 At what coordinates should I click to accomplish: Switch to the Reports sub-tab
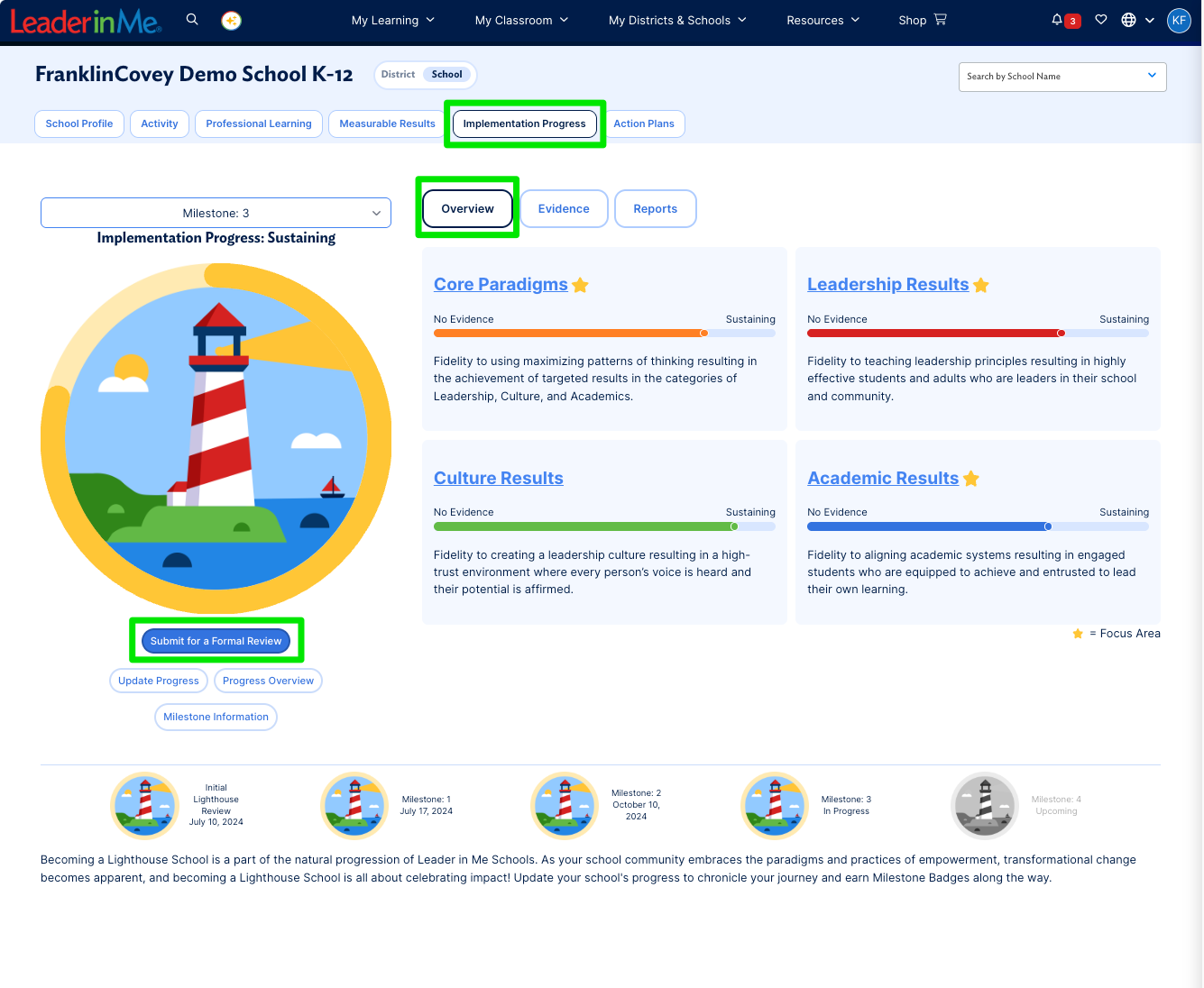[x=656, y=208]
